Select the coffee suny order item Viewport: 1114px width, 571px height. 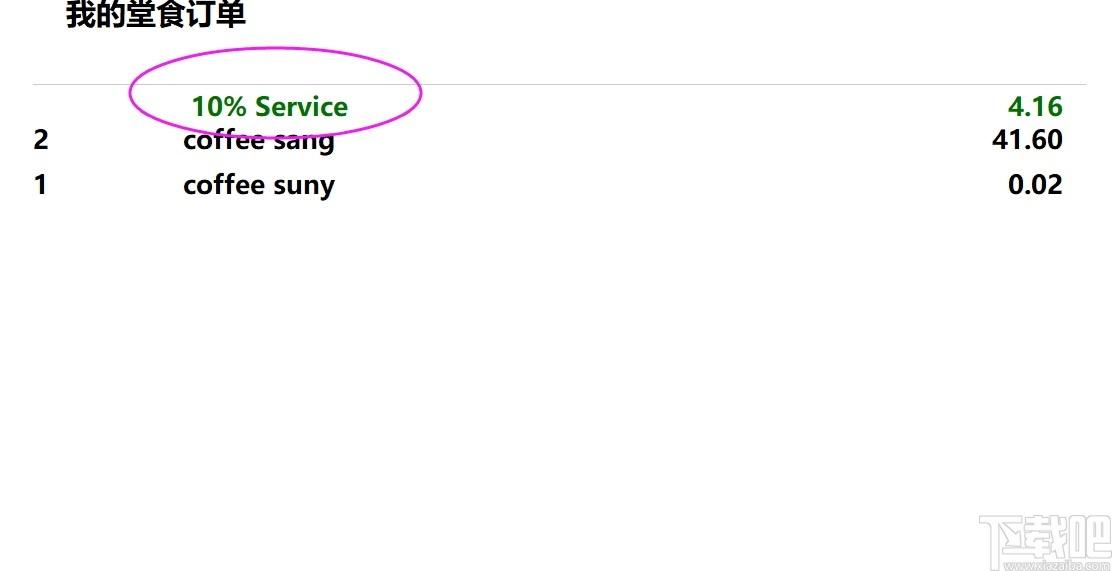[259, 185]
